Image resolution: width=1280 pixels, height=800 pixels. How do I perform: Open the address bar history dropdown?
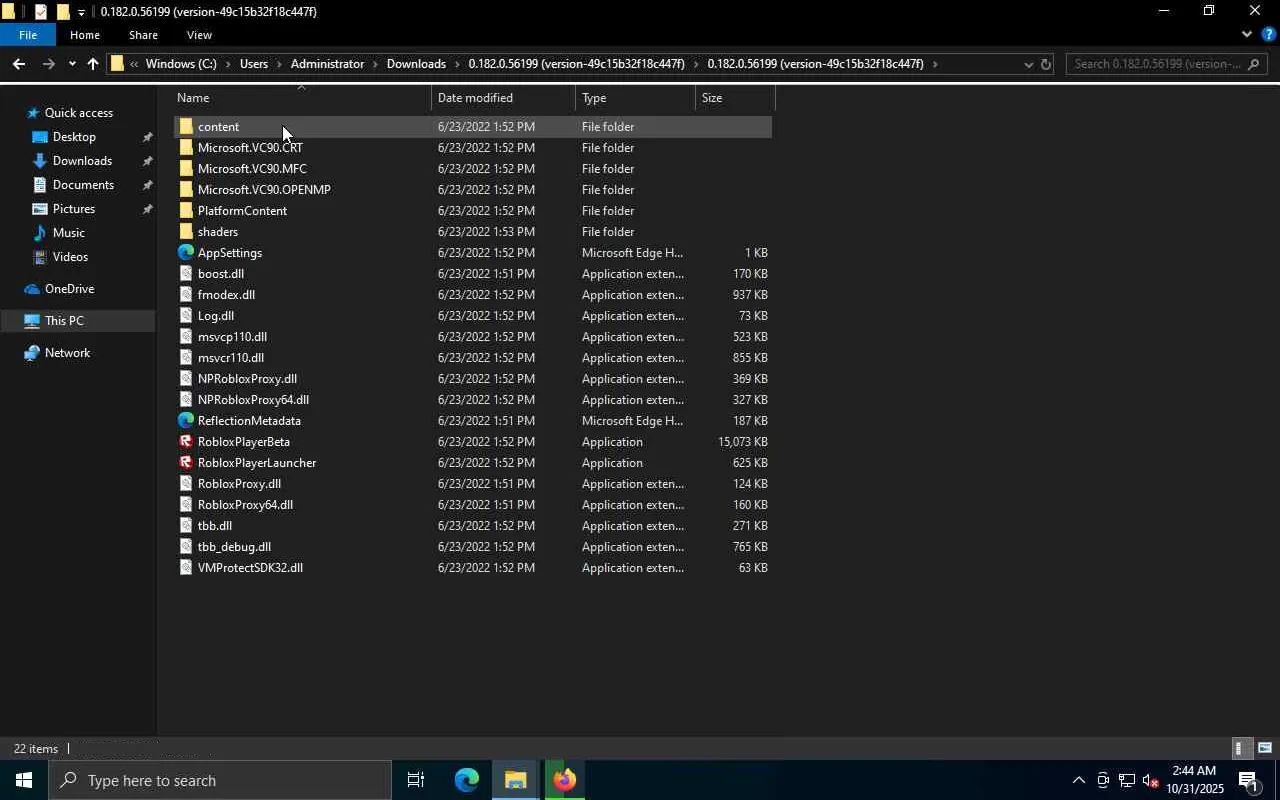1028,64
